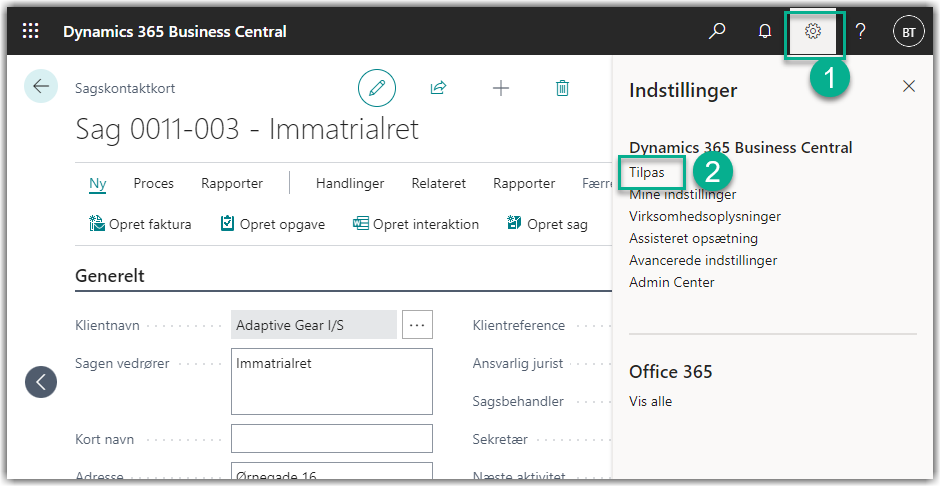Click the Vis alle link under Office 365
The image size is (941, 487).
tap(651, 401)
